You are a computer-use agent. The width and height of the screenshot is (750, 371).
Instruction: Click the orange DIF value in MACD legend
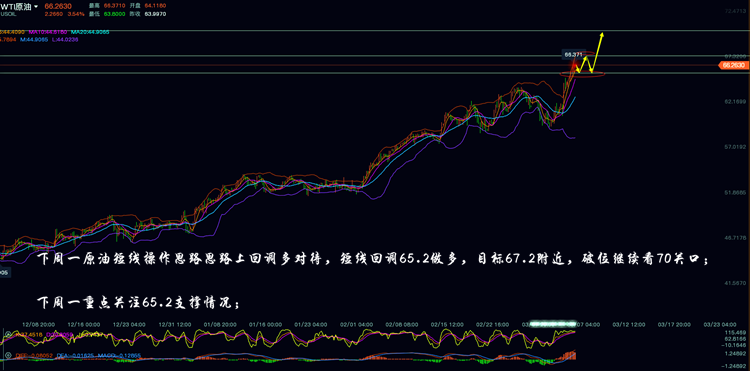point(34,355)
